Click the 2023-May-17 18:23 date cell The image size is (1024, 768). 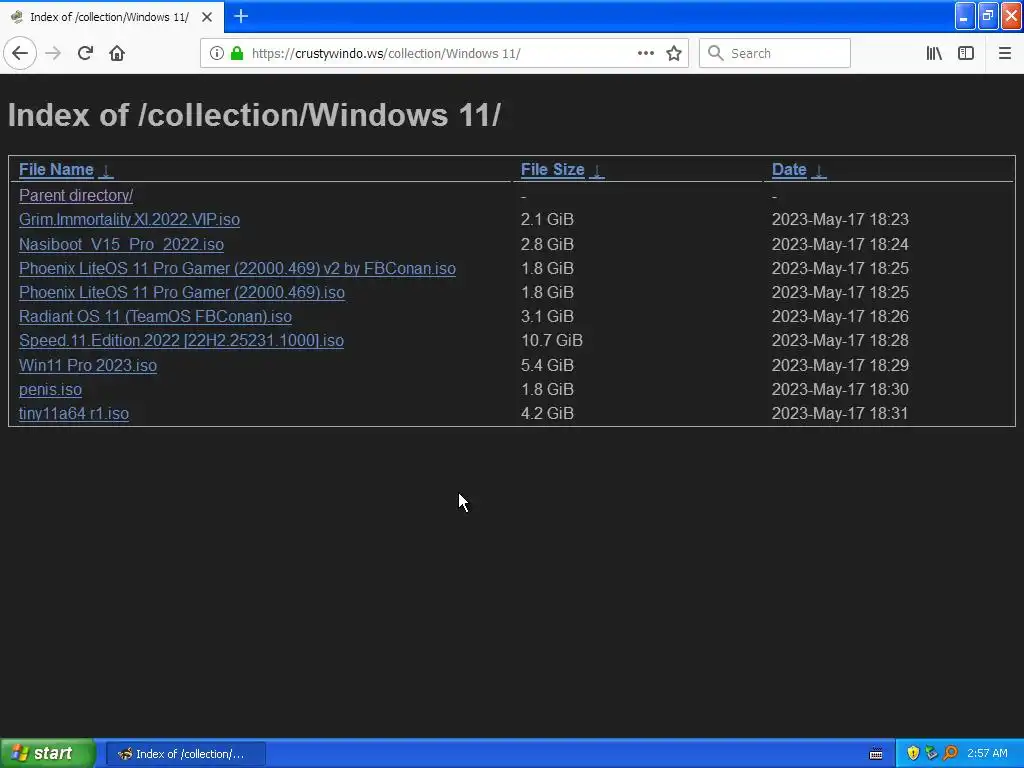pos(840,219)
